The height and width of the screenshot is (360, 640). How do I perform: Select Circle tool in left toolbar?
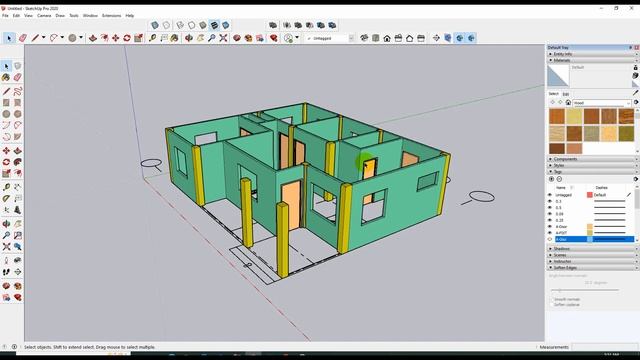tap(6, 114)
